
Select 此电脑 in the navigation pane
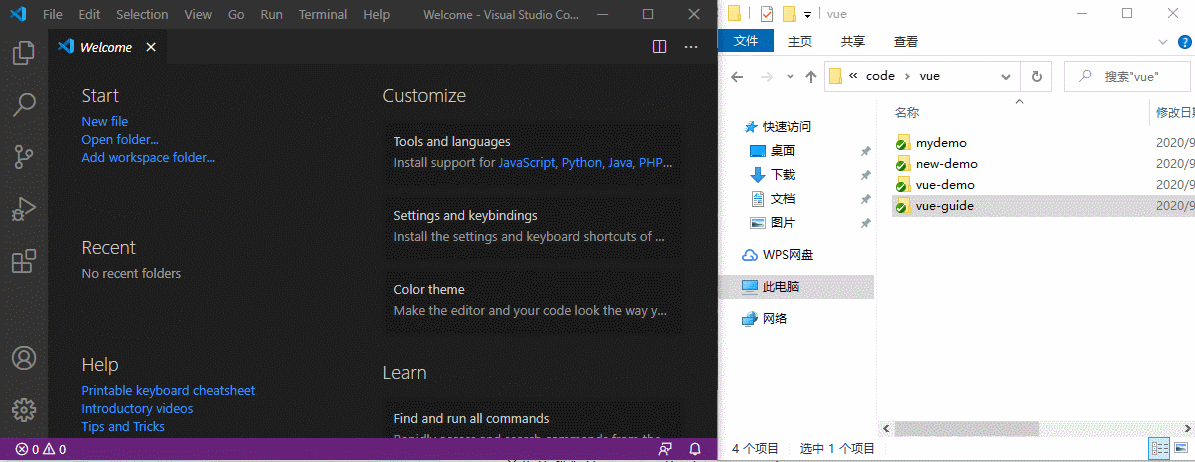(796, 287)
